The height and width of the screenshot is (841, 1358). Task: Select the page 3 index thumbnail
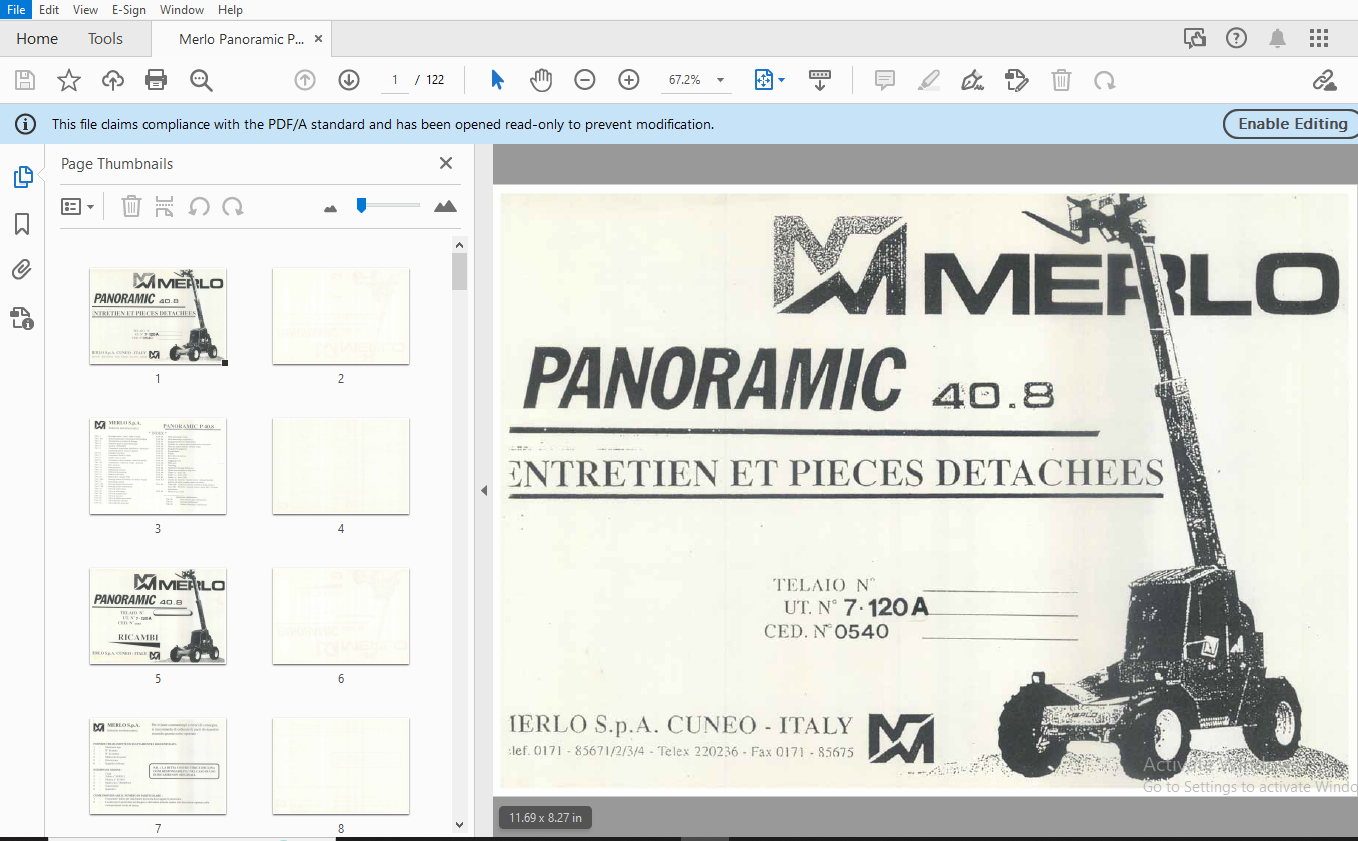pyautogui.click(x=158, y=466)
